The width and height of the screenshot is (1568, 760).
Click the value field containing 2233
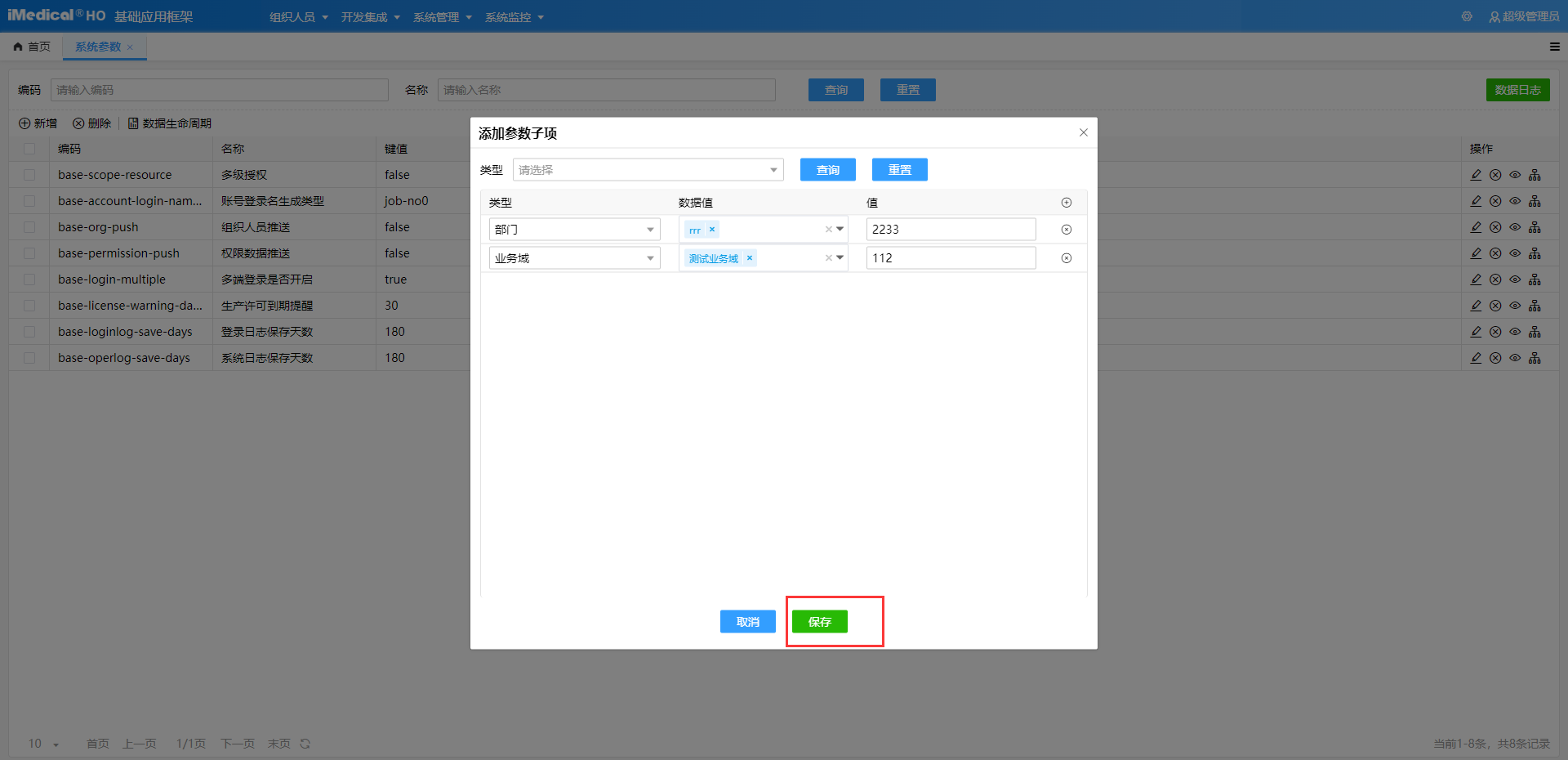coord(951,230)
